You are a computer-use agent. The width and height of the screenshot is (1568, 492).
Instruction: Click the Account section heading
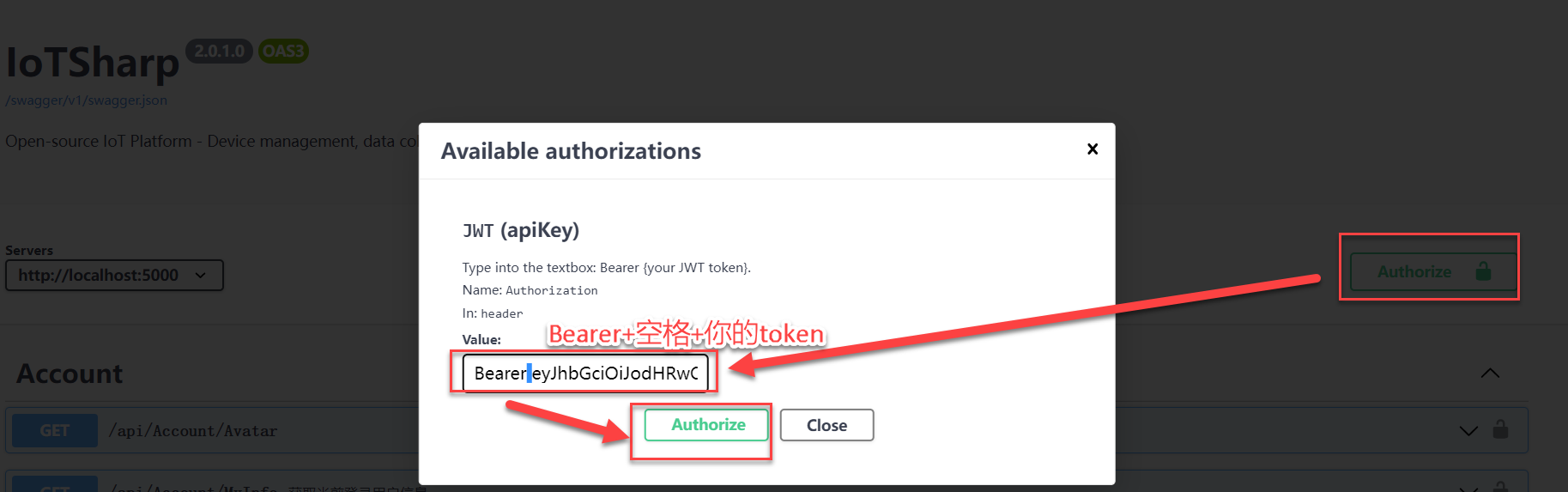tap(70, 374)
